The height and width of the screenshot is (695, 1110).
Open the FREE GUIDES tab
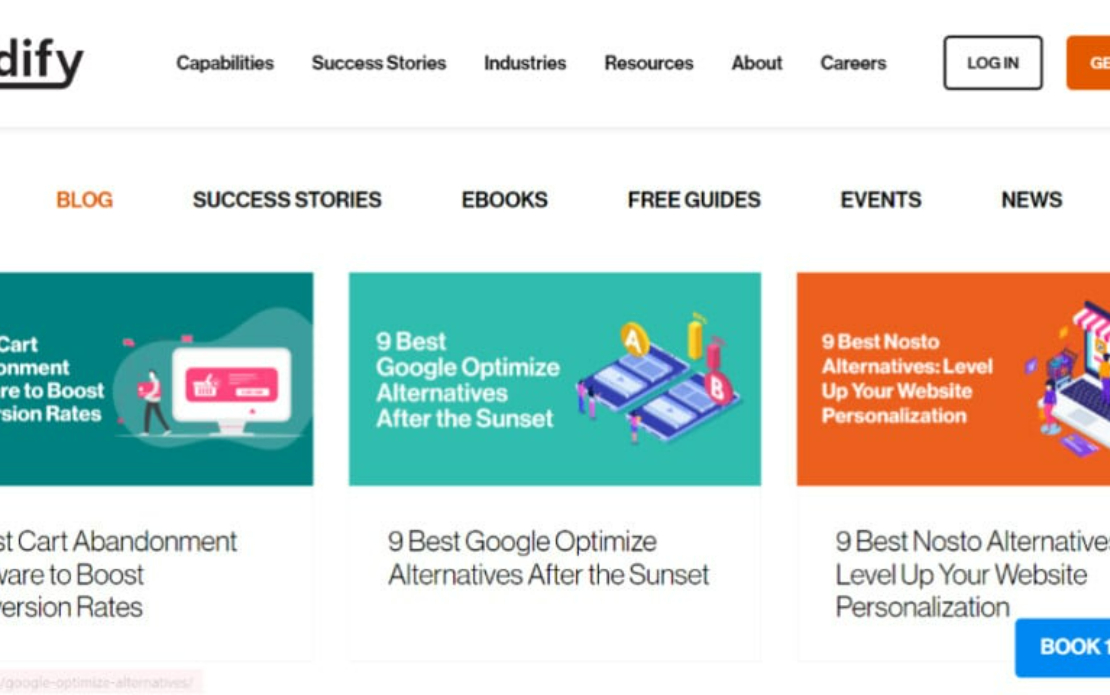click(x=694, y=200)
